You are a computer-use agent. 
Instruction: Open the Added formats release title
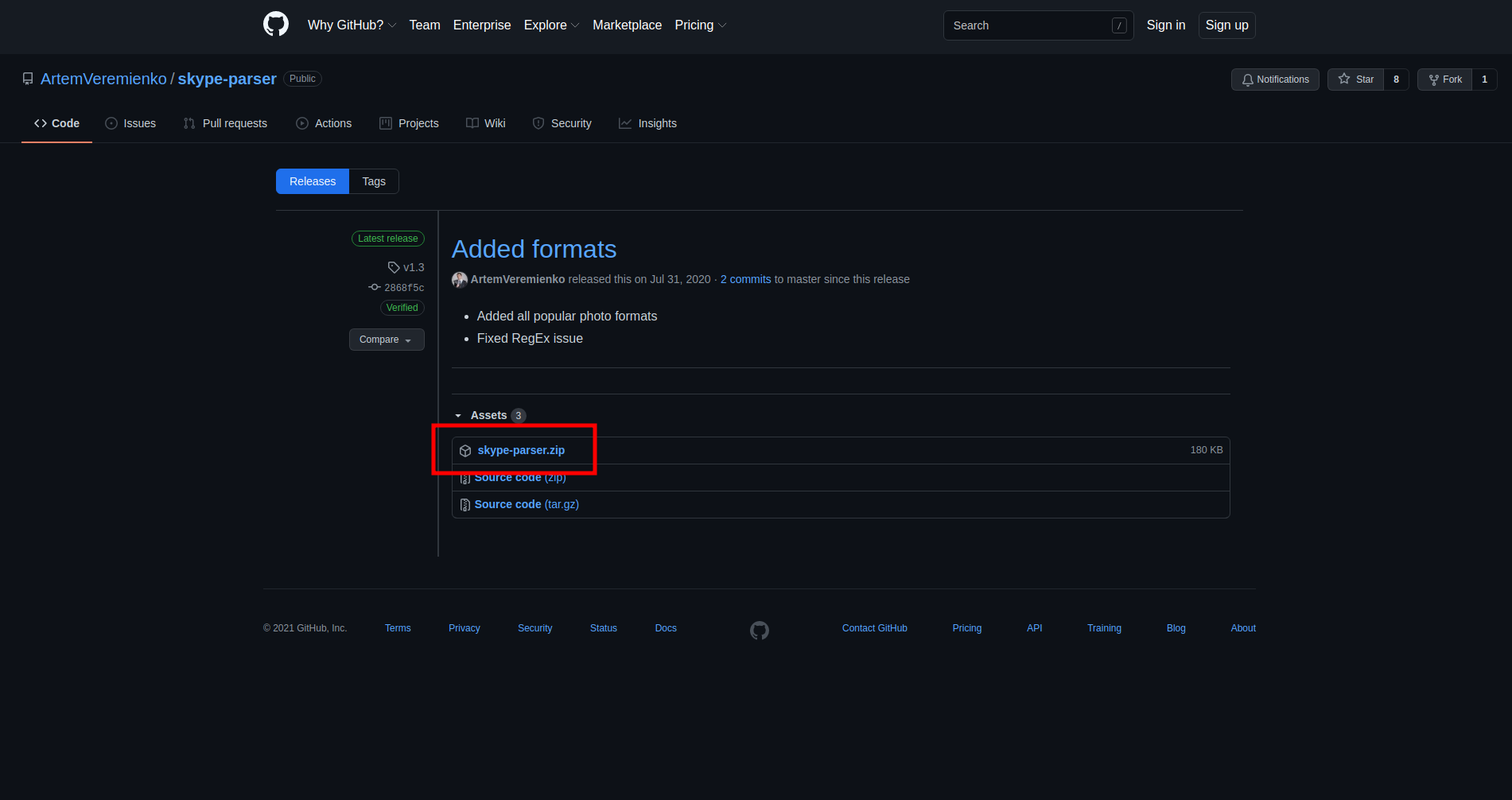pyautogui.click(x=534, y=249)
